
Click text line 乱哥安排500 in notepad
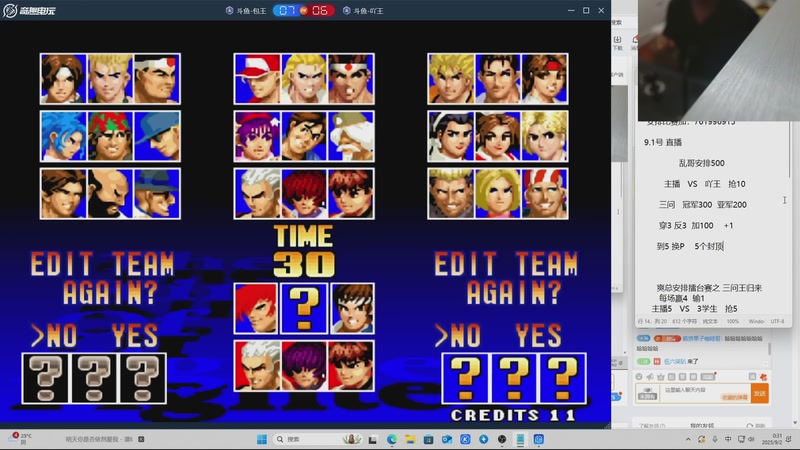(702, 163)
